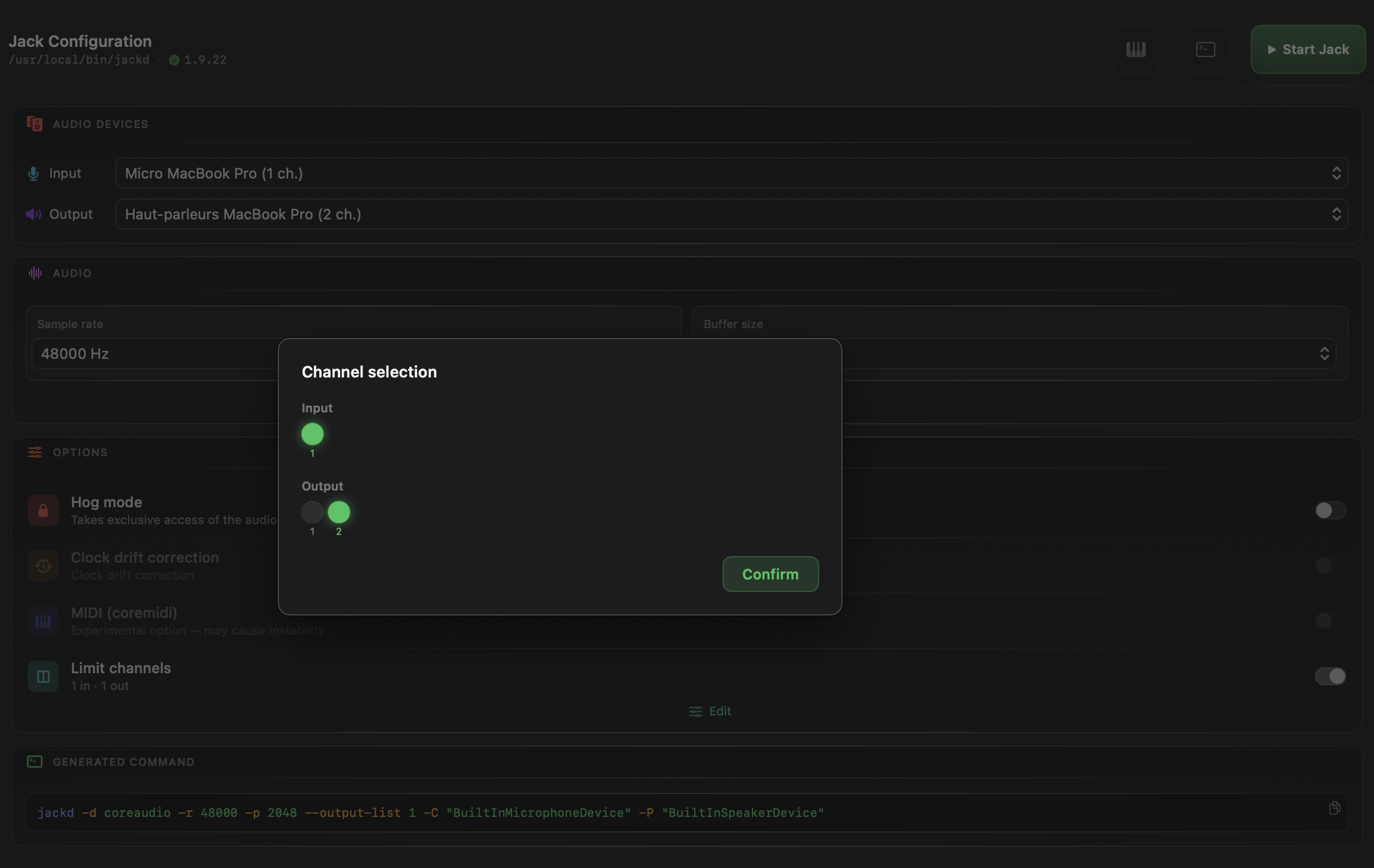Click the Limit channels split-panel icon
This screenshot has width=1374, height=868.
coord(43,676)
